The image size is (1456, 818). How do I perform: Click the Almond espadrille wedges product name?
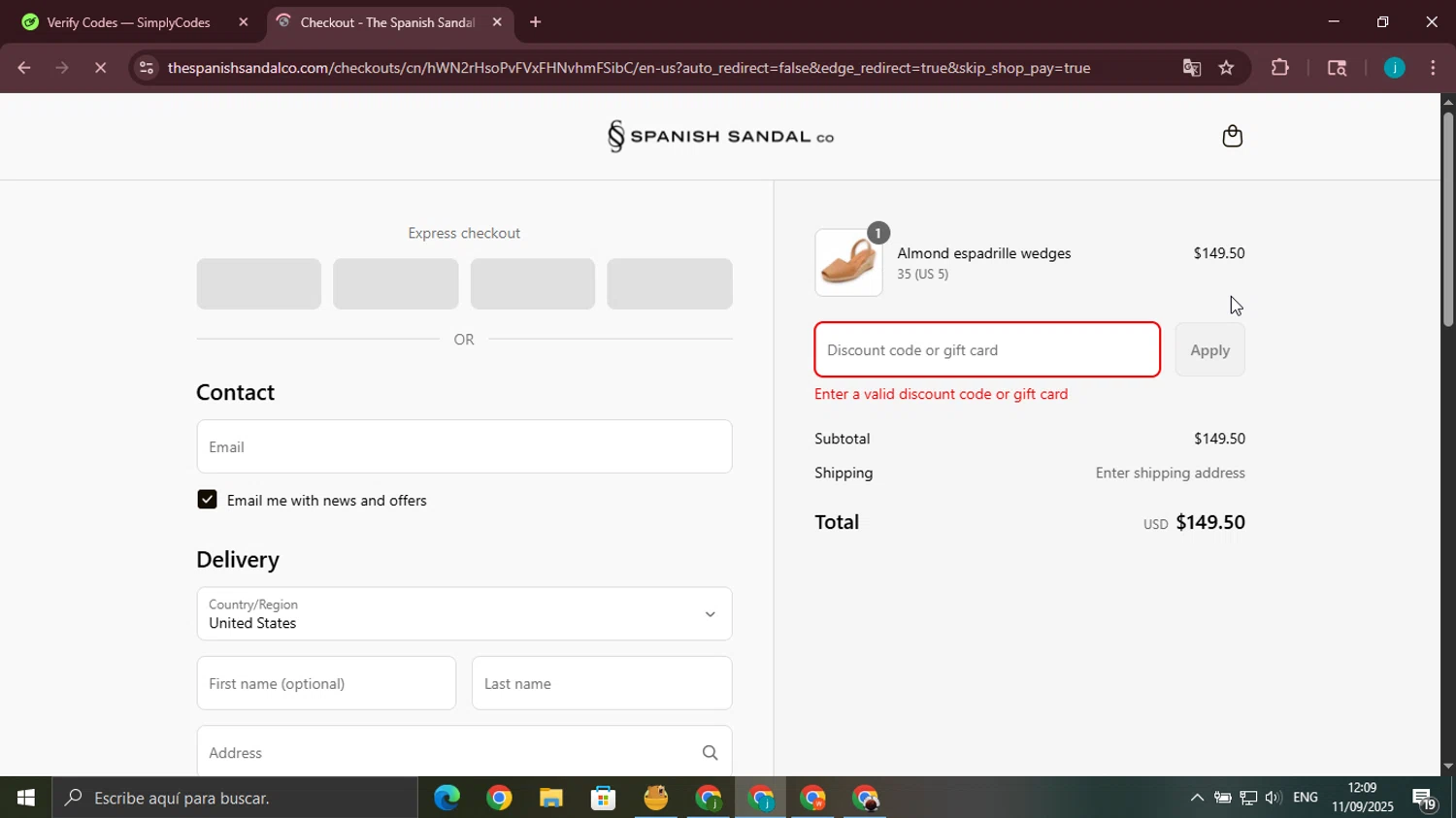tap(984, 253)
